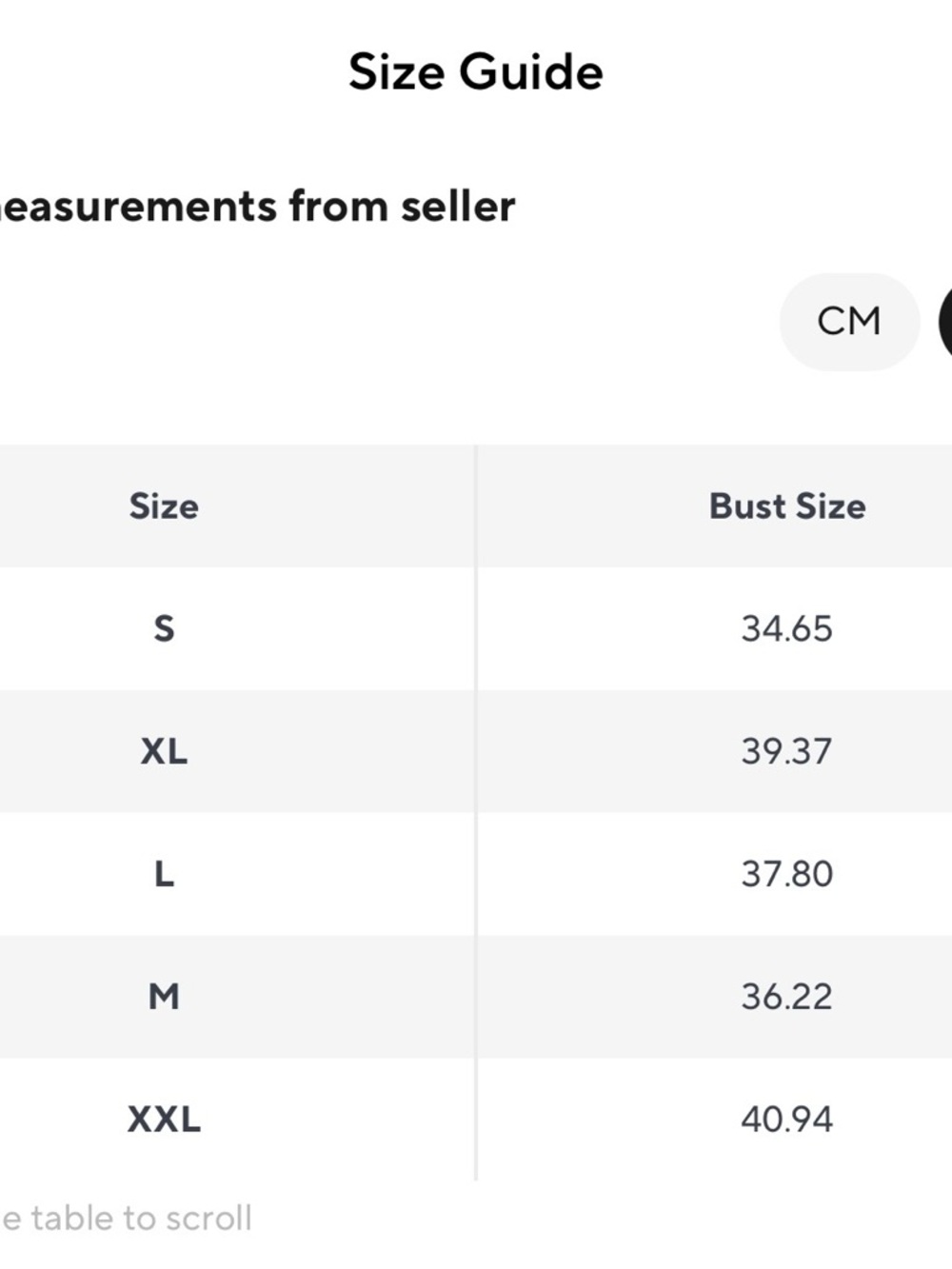This screenshot has width=952, height=1269.
Task: Click the 39.37 bust value
Action: coord(787,752)
